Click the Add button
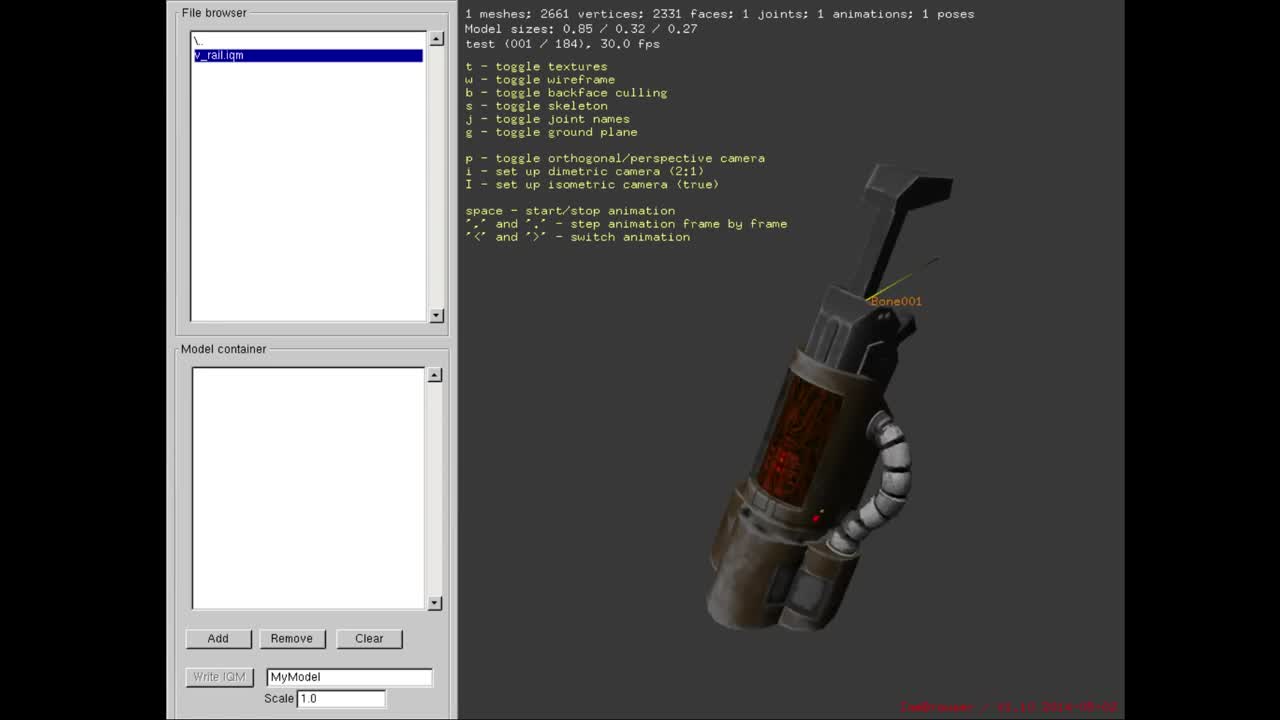This screenshot has width=1280, height=720. pos(218,638)
